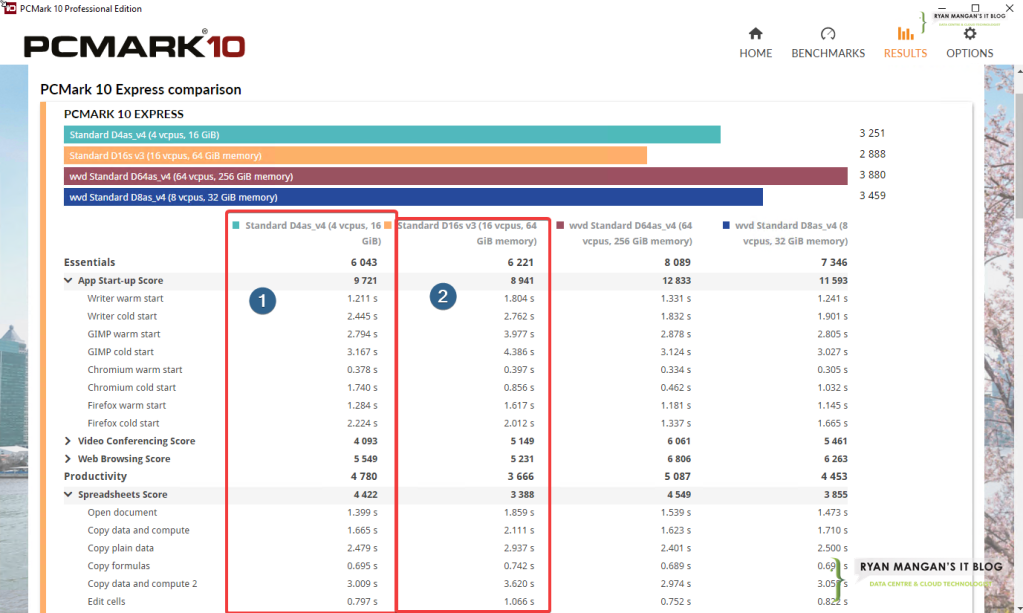Collapse the App Start-up Score group
This screenshot has height=613, width=1023.
coord(68,280)
